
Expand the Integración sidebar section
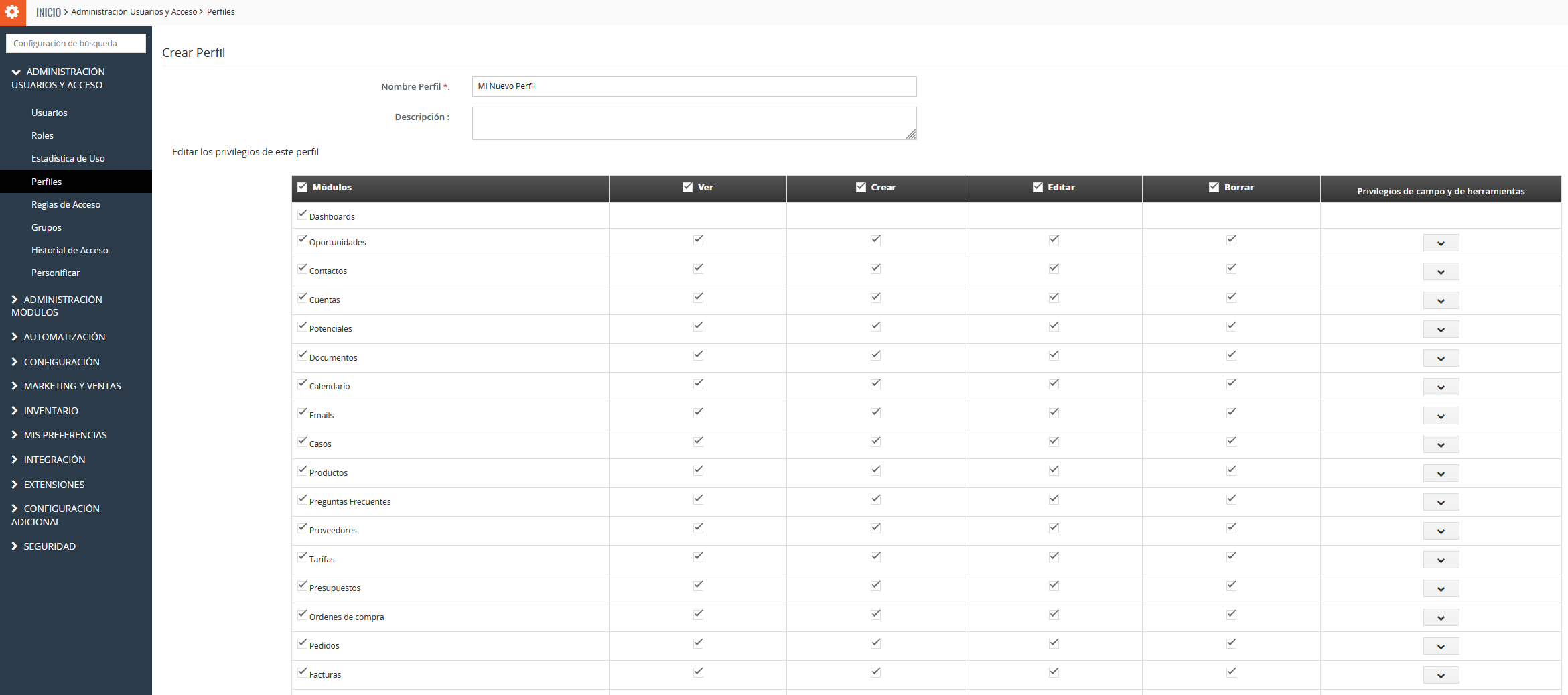48,460
